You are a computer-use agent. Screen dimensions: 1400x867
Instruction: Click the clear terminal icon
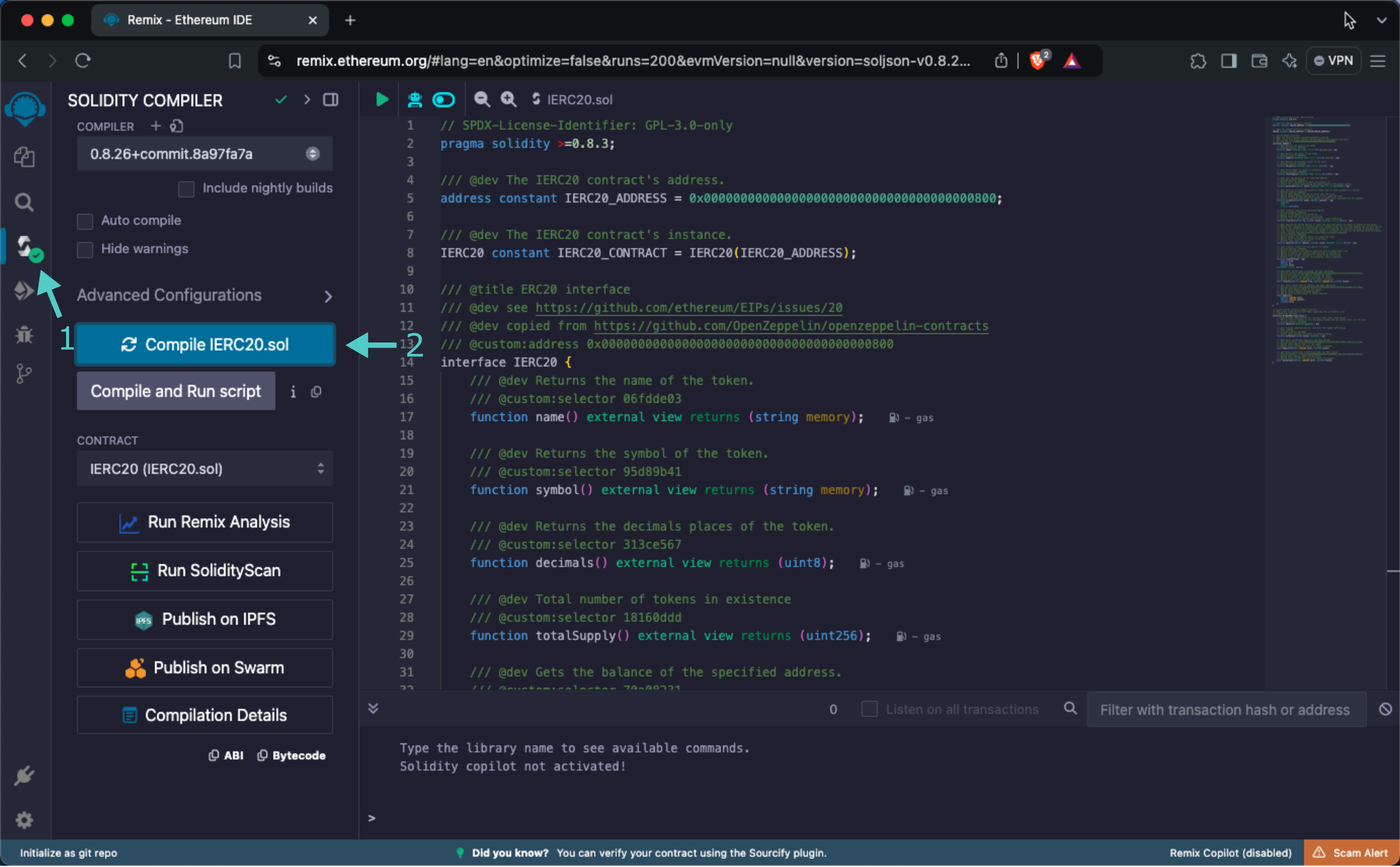(x=1385, y=709)
